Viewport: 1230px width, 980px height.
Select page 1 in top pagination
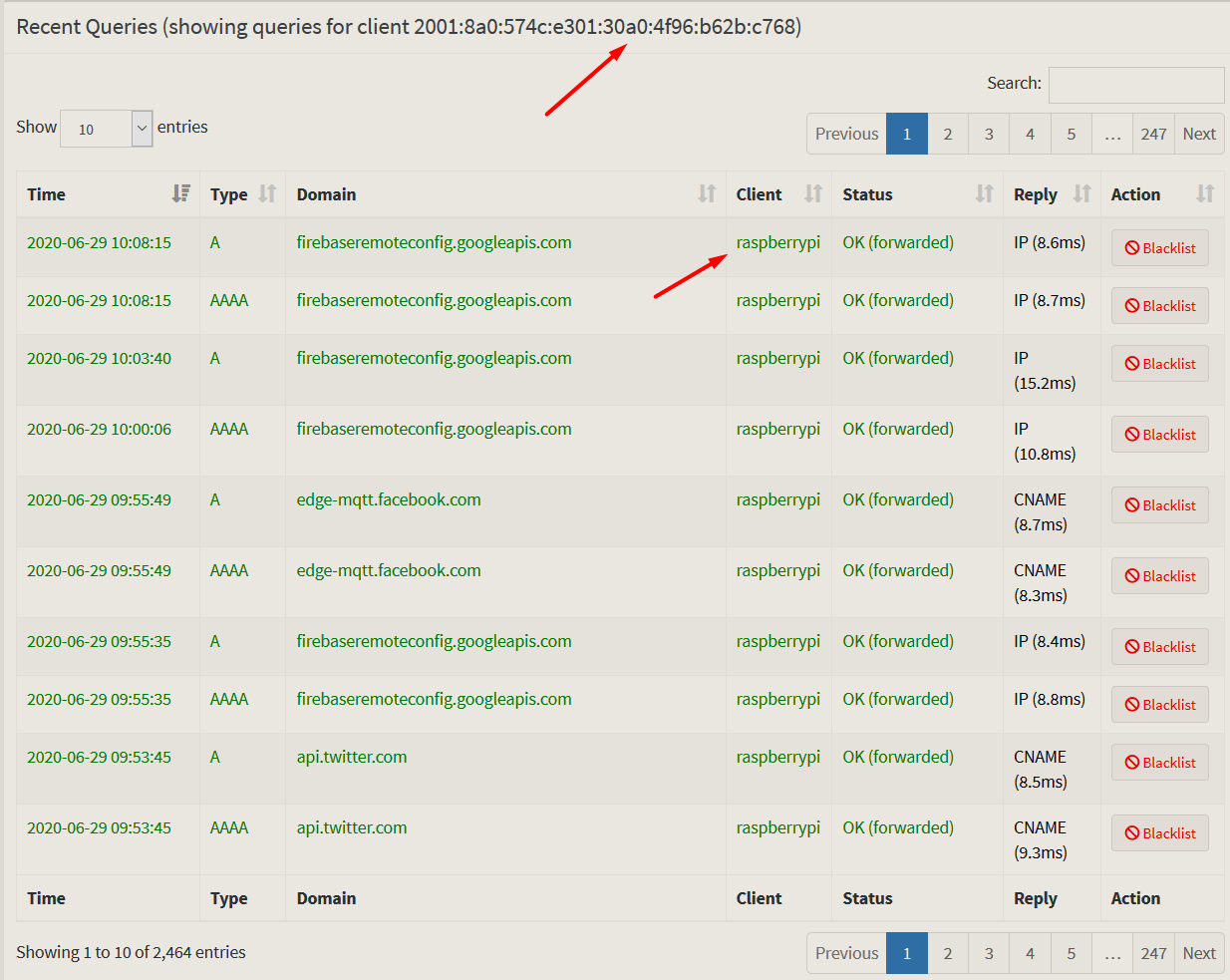tap(907, 134)
